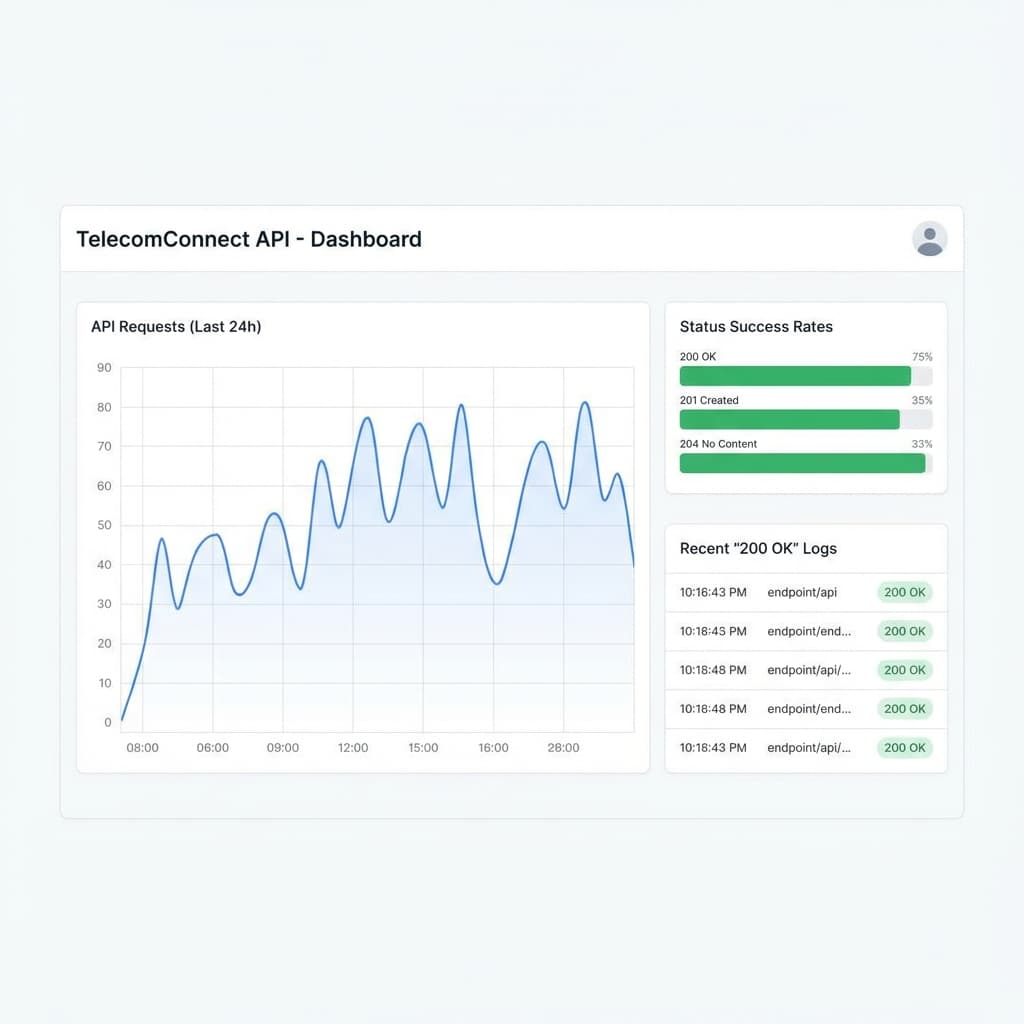The width and height of the screenshot is (1024, 1024).
Task: Open the 10:16:43 PM log entry
Action: coord(806,592)
